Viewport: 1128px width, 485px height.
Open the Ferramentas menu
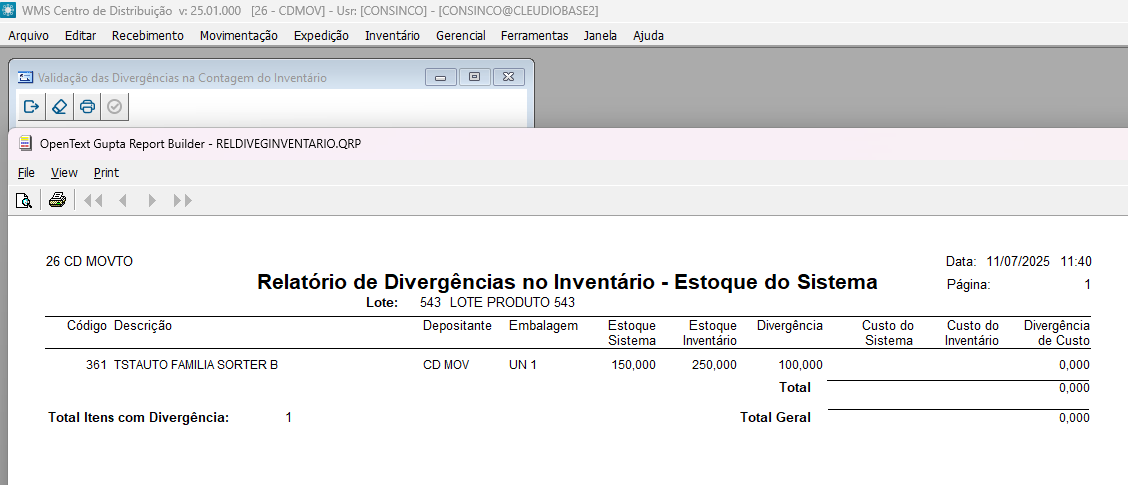click(x=535, y=35)
